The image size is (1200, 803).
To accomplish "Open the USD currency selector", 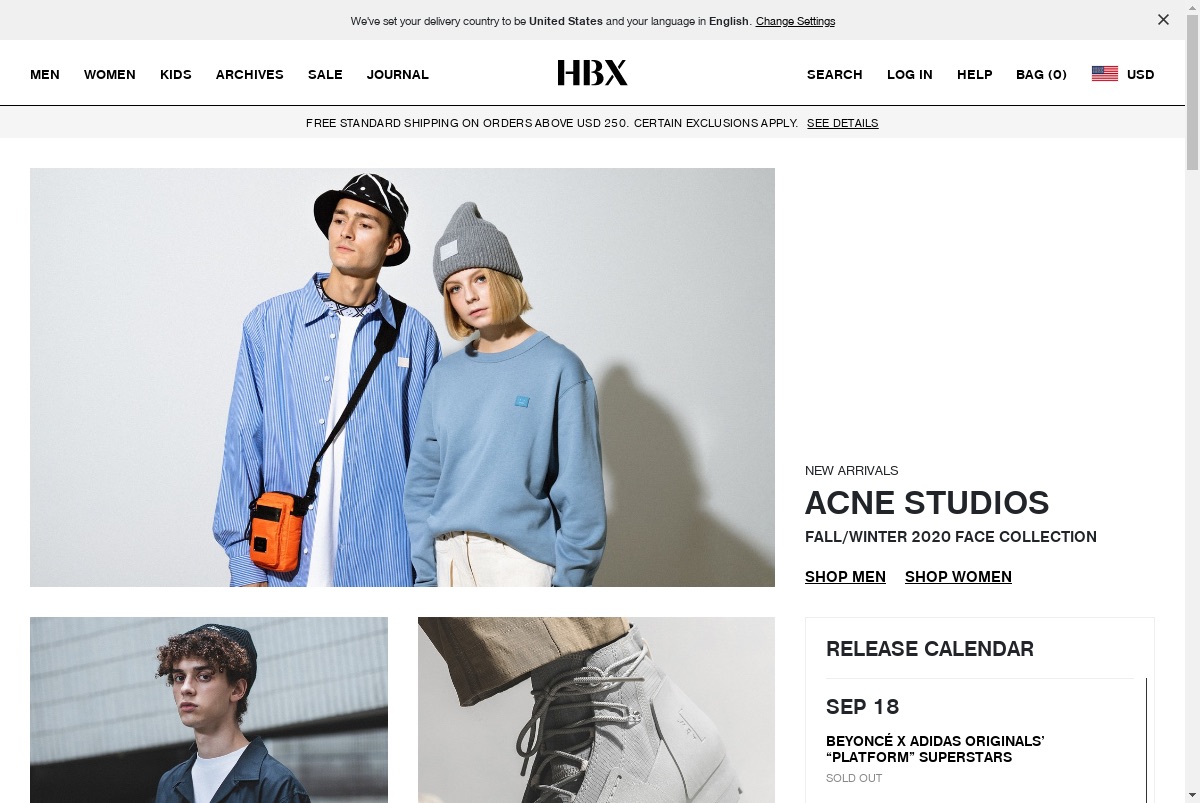I will pos(1140,75).
